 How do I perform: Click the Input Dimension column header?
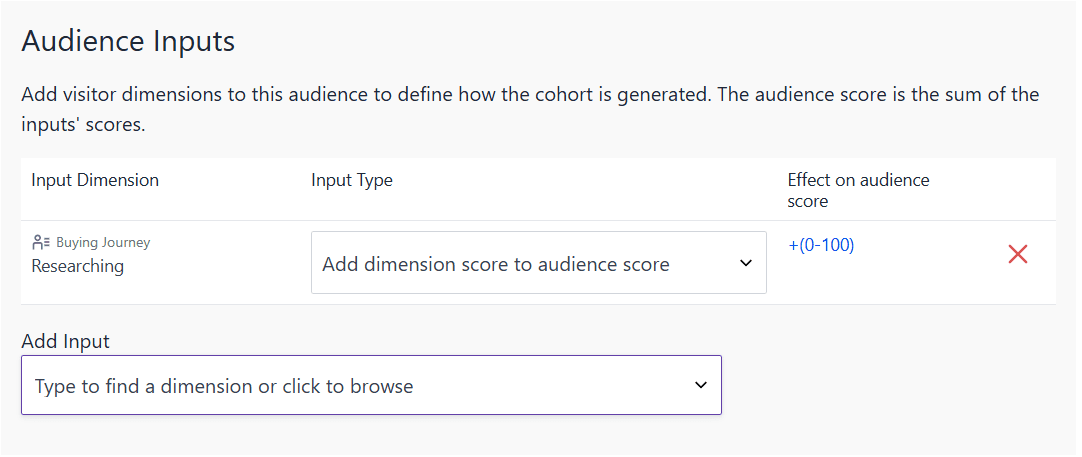(95, 180)
